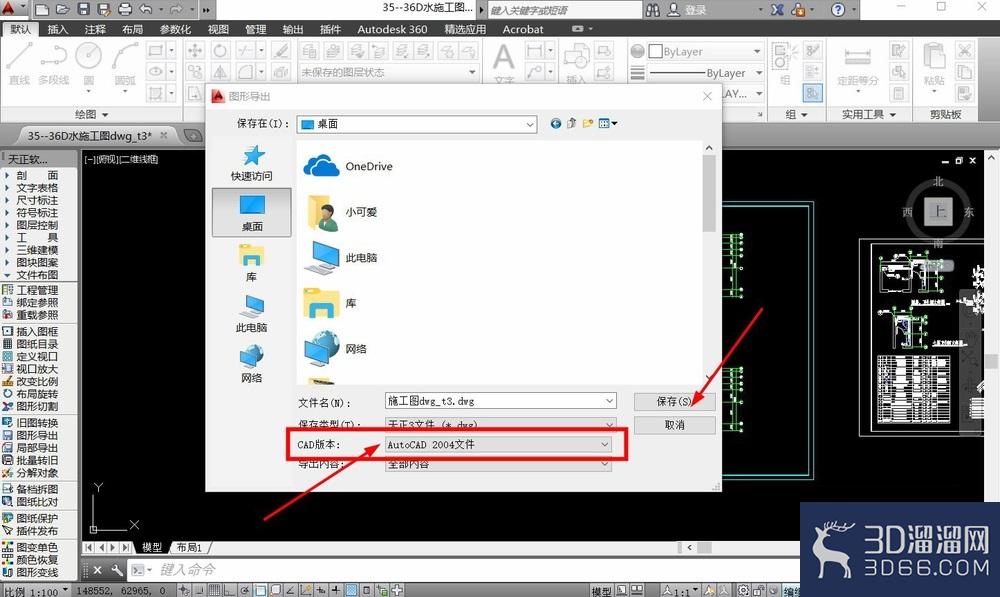
Task: Expand the 尺寸标注 menu in 天正 panel
Action: pyautogui.click(x=37, y=200)
